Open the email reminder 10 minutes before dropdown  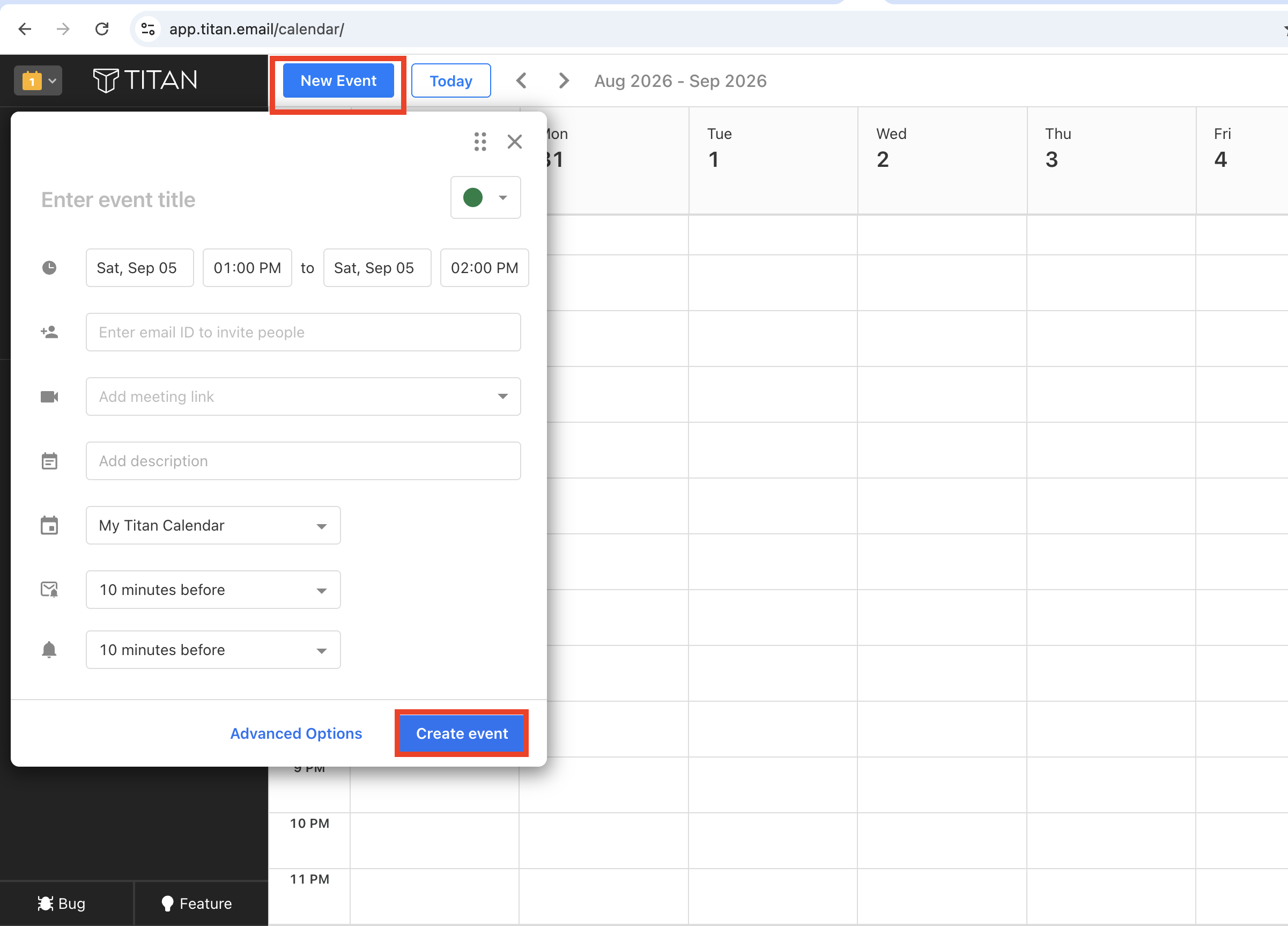coord(213,590)
